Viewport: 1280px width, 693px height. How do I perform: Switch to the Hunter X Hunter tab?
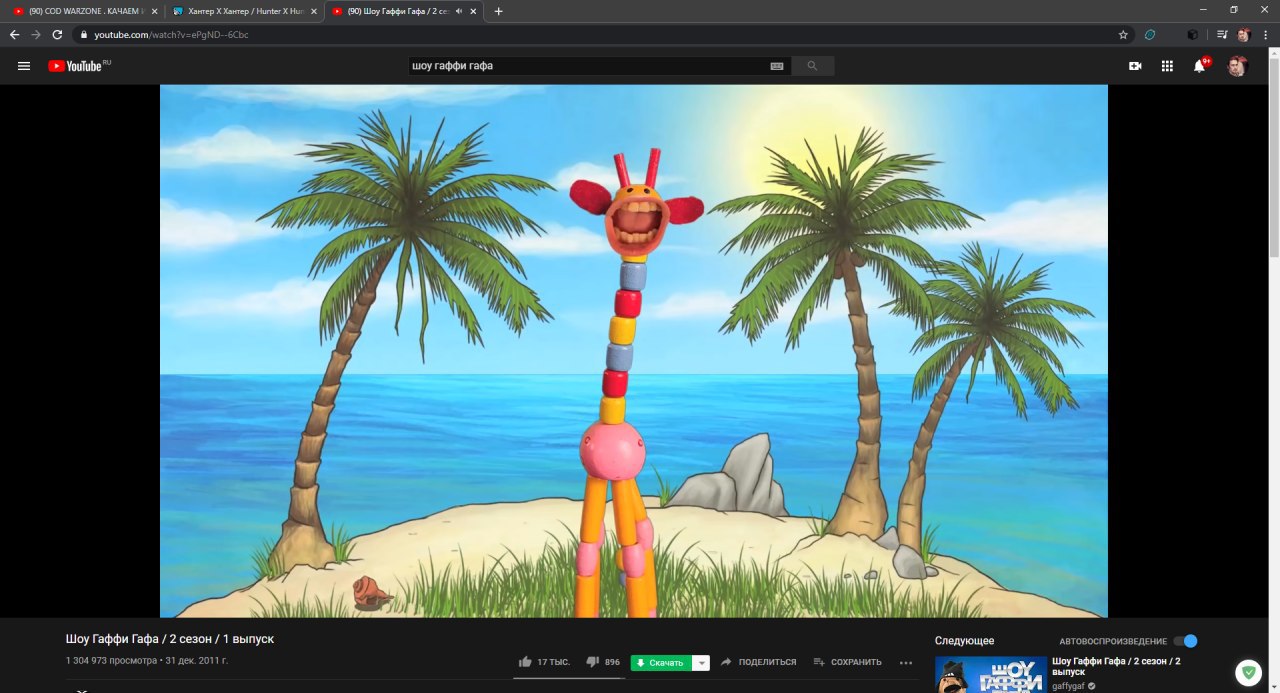coord(243,11)
